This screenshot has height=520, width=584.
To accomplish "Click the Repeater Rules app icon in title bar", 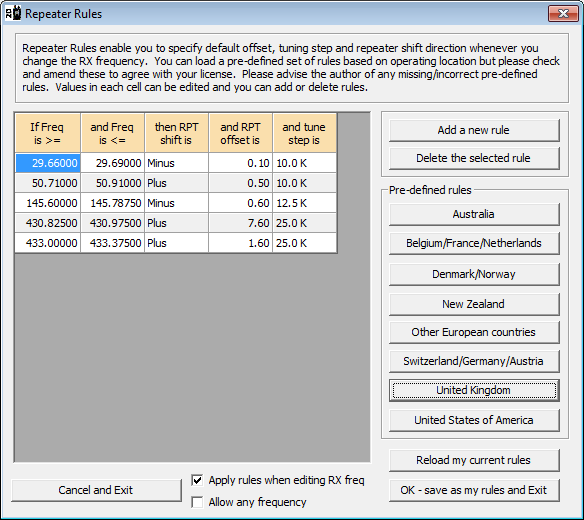I will (x=13, y=14).
